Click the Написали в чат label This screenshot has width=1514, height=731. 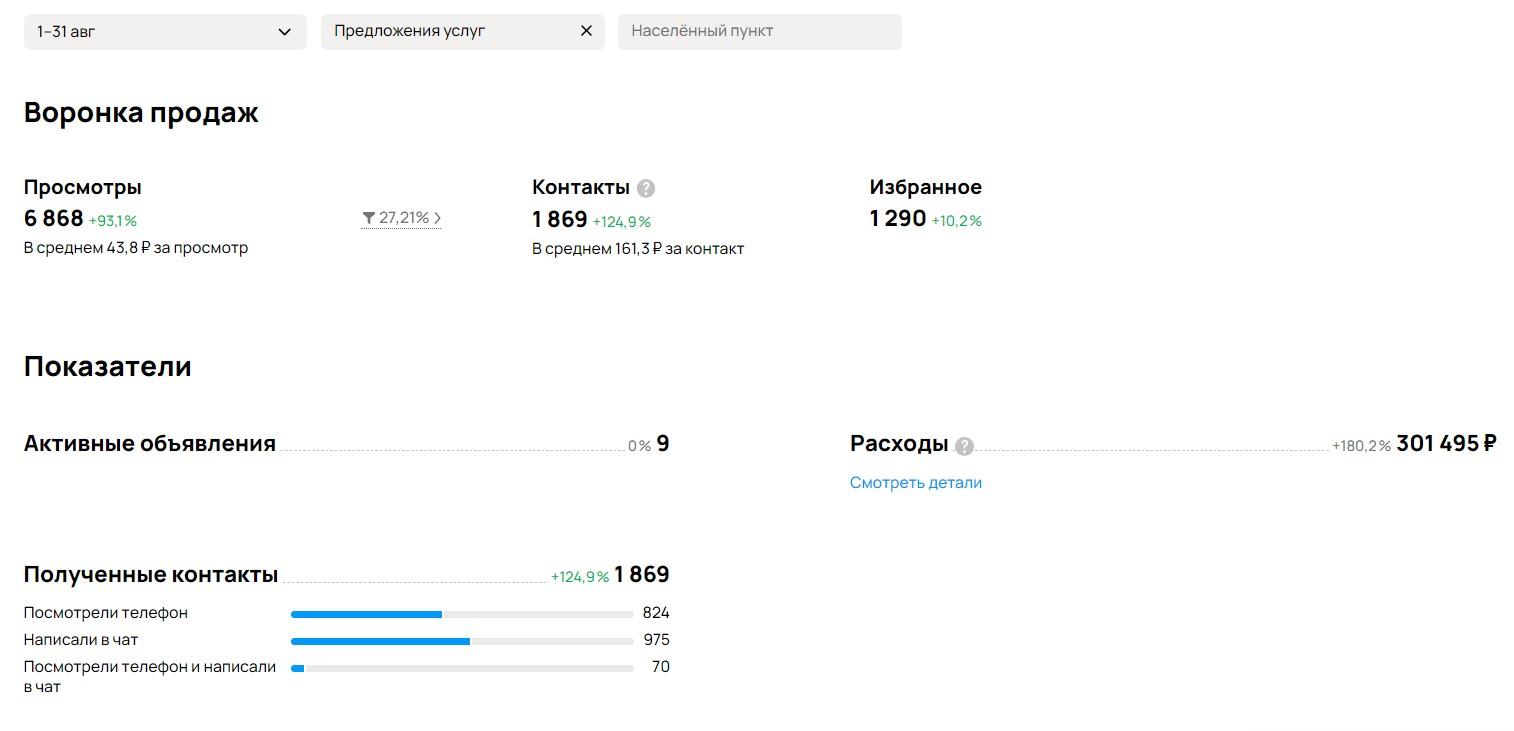coord(81,640)
